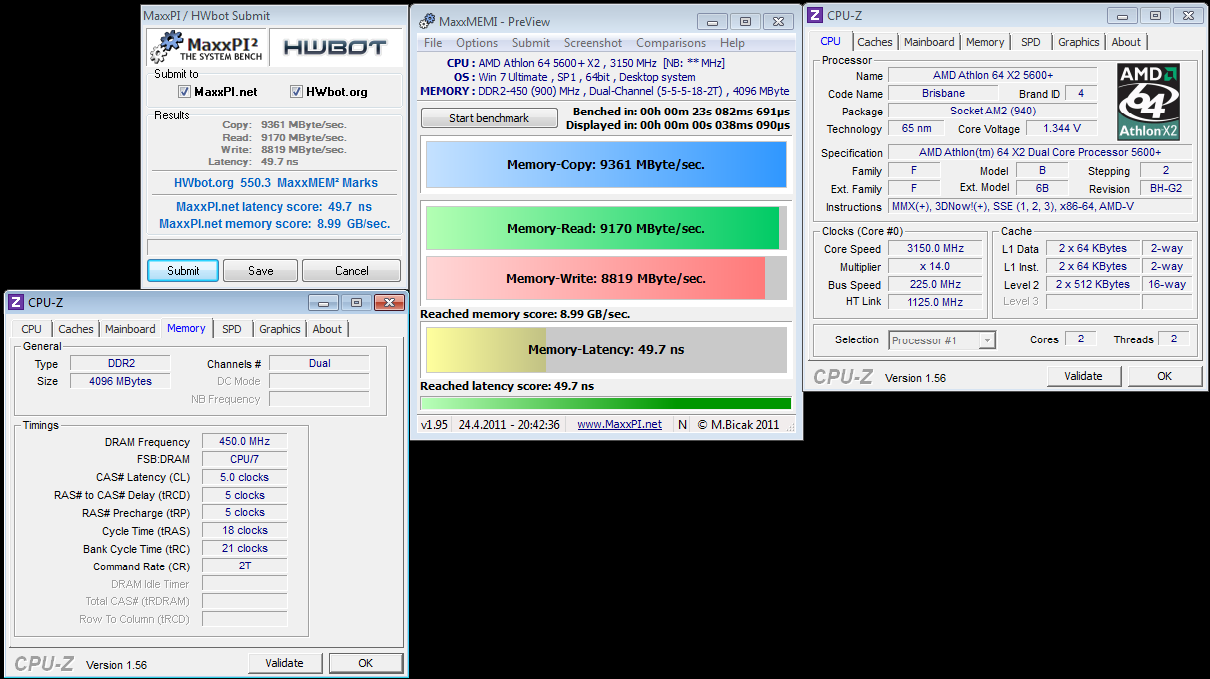1210x679 pixels.
Task: Click the Command Rate 2T field
Action: (x=244, y=566)
